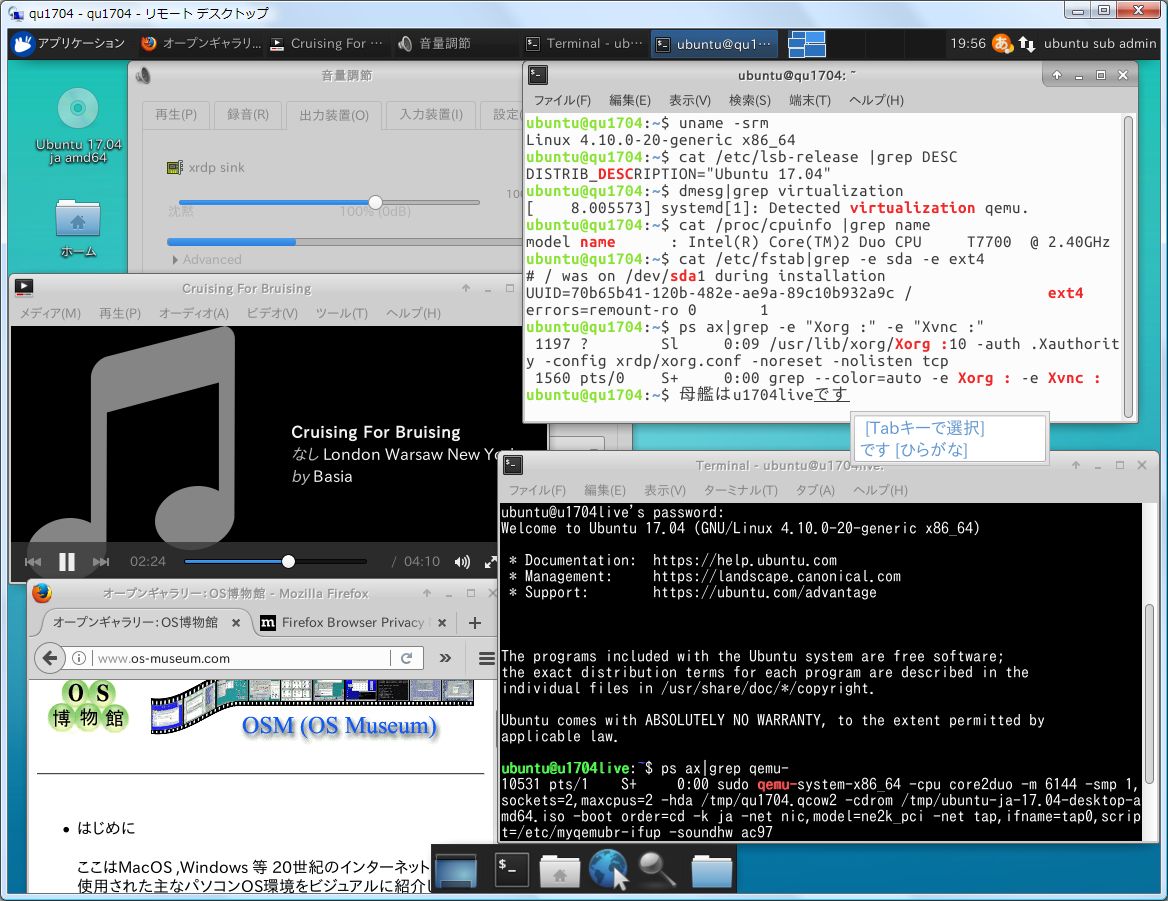Go to previous track in the media player
This screenshot has width=1168, height=901.
[33, 562]
